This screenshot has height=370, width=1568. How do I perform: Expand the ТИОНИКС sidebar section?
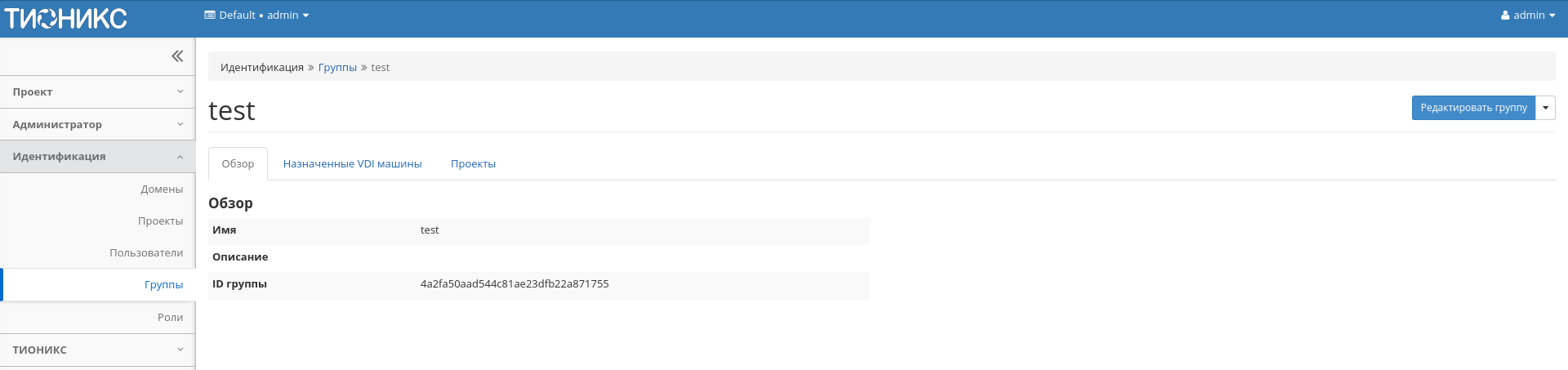(x=97, y=350)
